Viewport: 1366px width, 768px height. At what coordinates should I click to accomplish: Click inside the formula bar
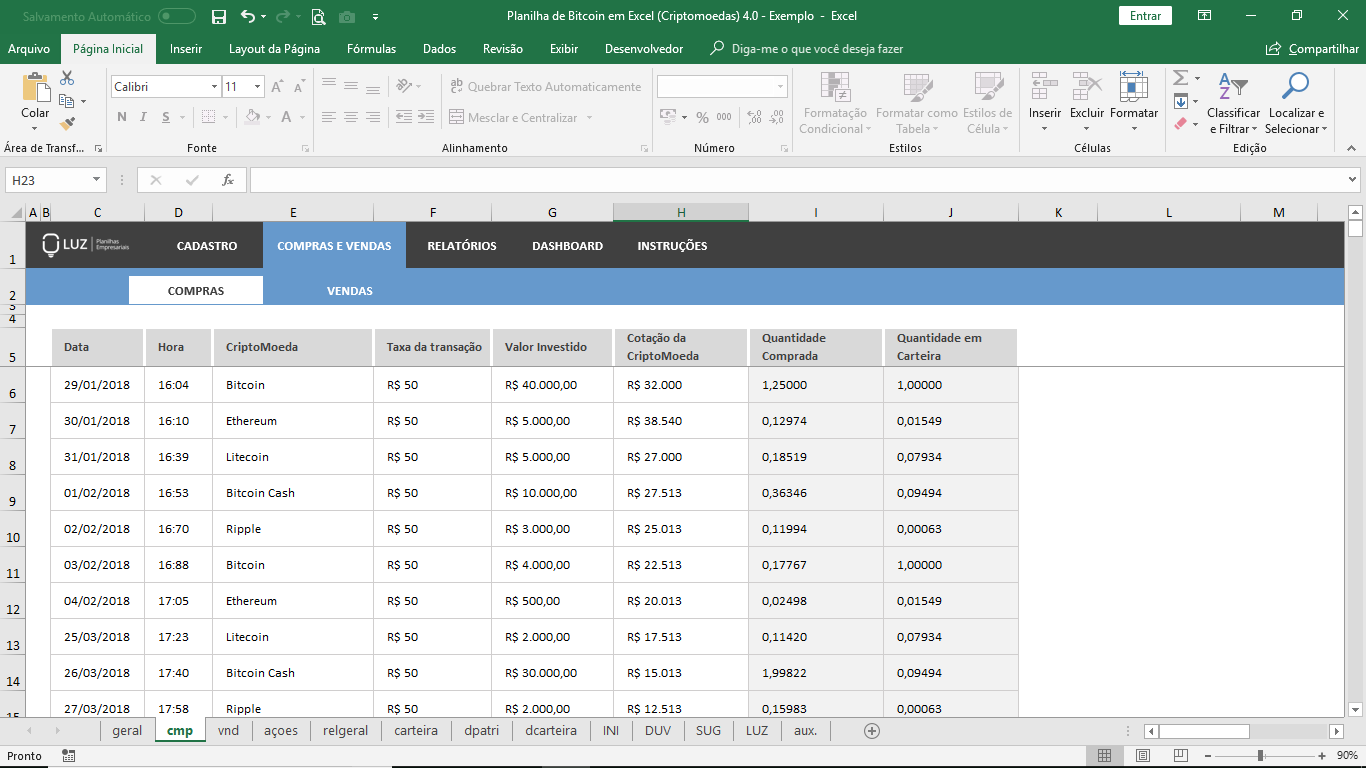[700, 180]
